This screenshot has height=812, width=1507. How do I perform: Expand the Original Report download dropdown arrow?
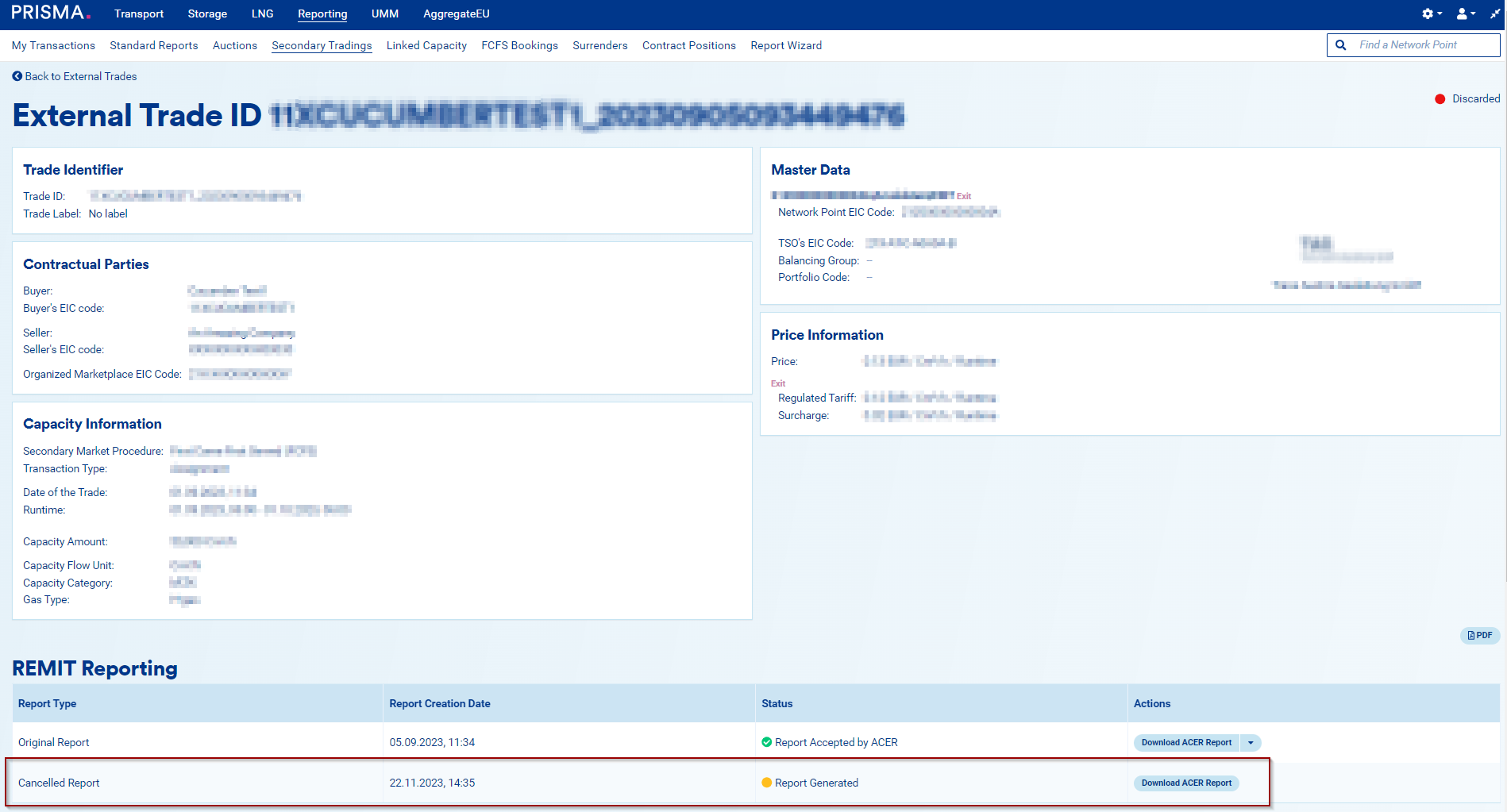coord(1251,743)
